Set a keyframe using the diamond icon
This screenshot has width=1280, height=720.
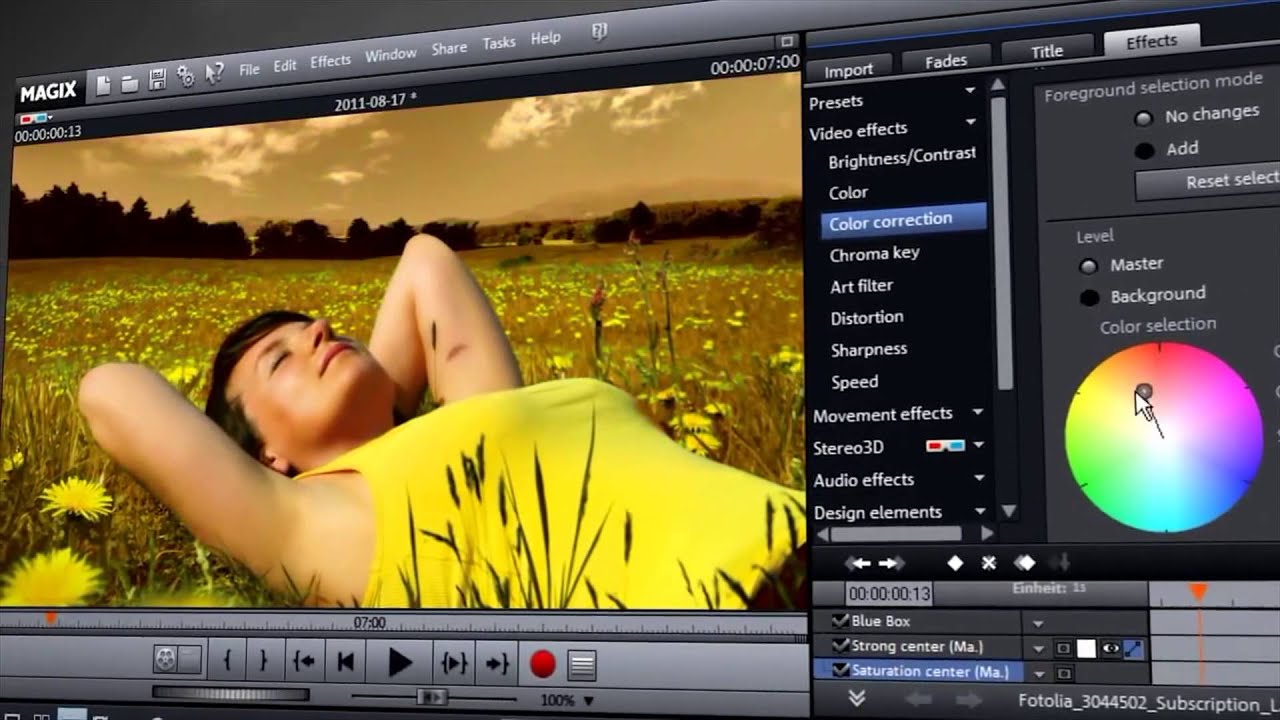click(955, 563)
